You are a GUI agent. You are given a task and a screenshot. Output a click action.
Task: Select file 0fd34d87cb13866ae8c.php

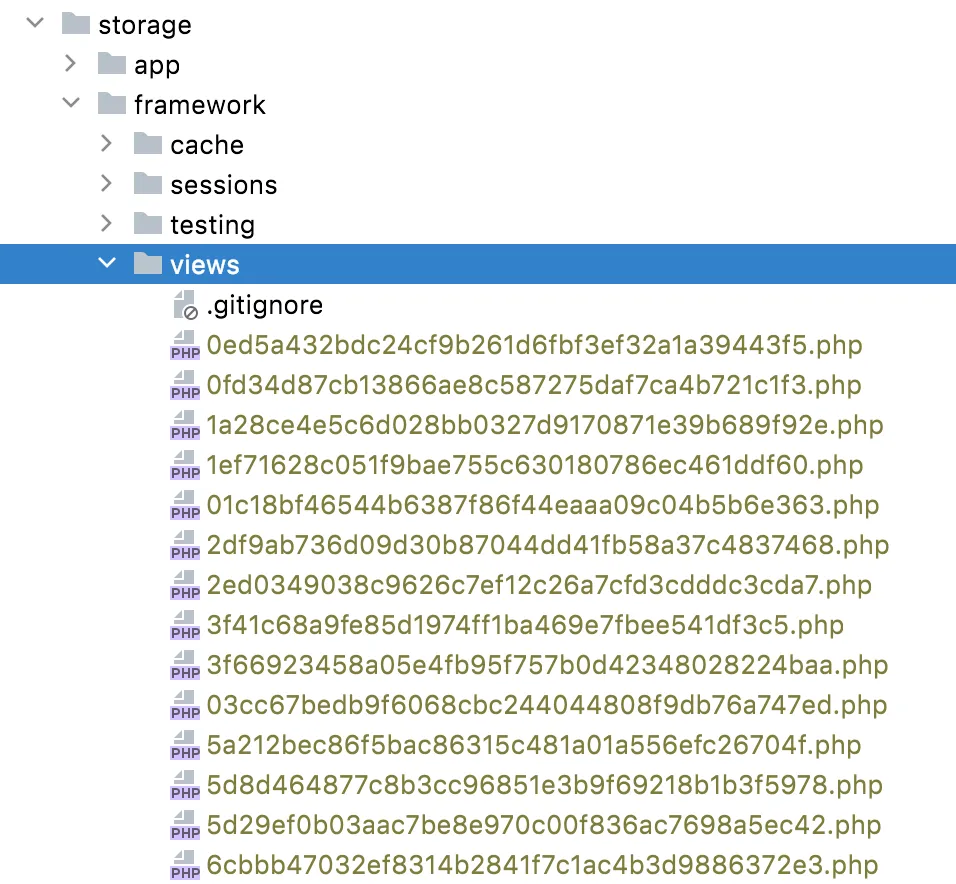coord(534,385)
